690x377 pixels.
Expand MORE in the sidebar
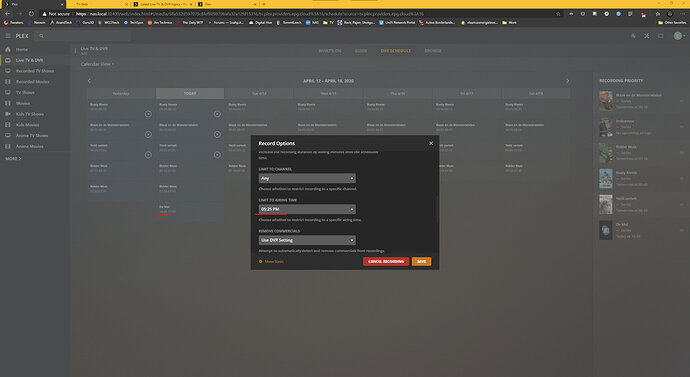coord(13,158)
